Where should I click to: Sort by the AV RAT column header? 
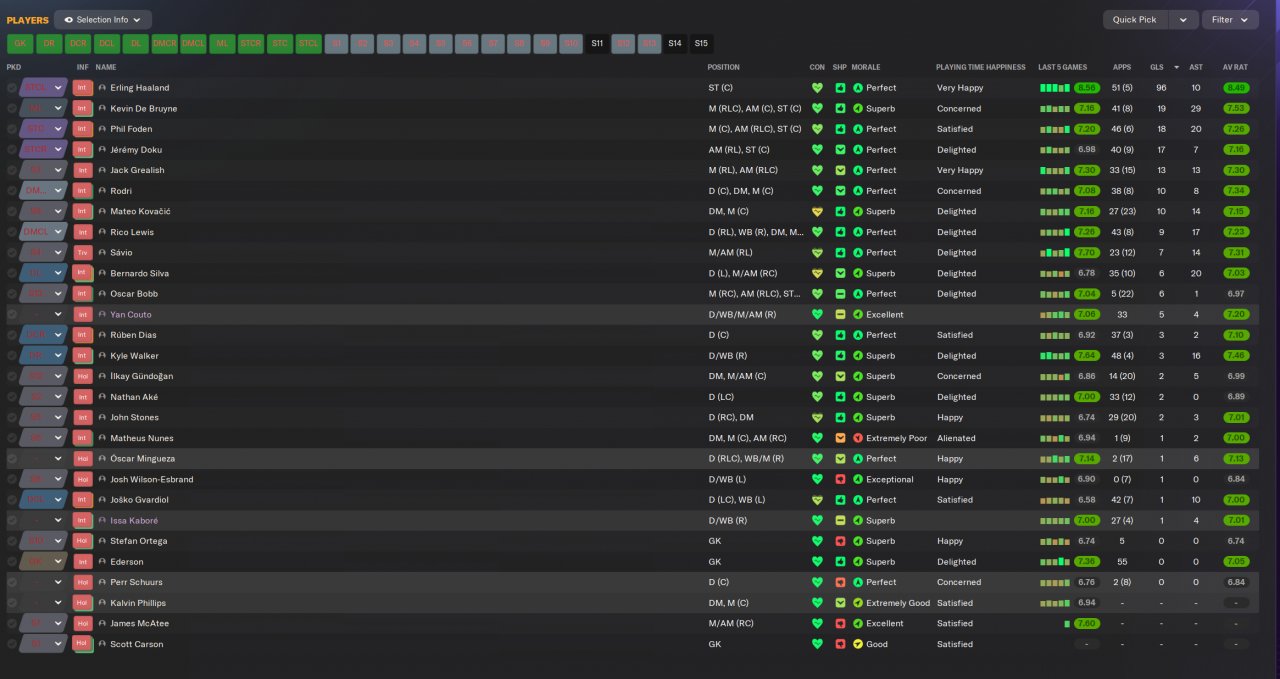[1235, 67]
